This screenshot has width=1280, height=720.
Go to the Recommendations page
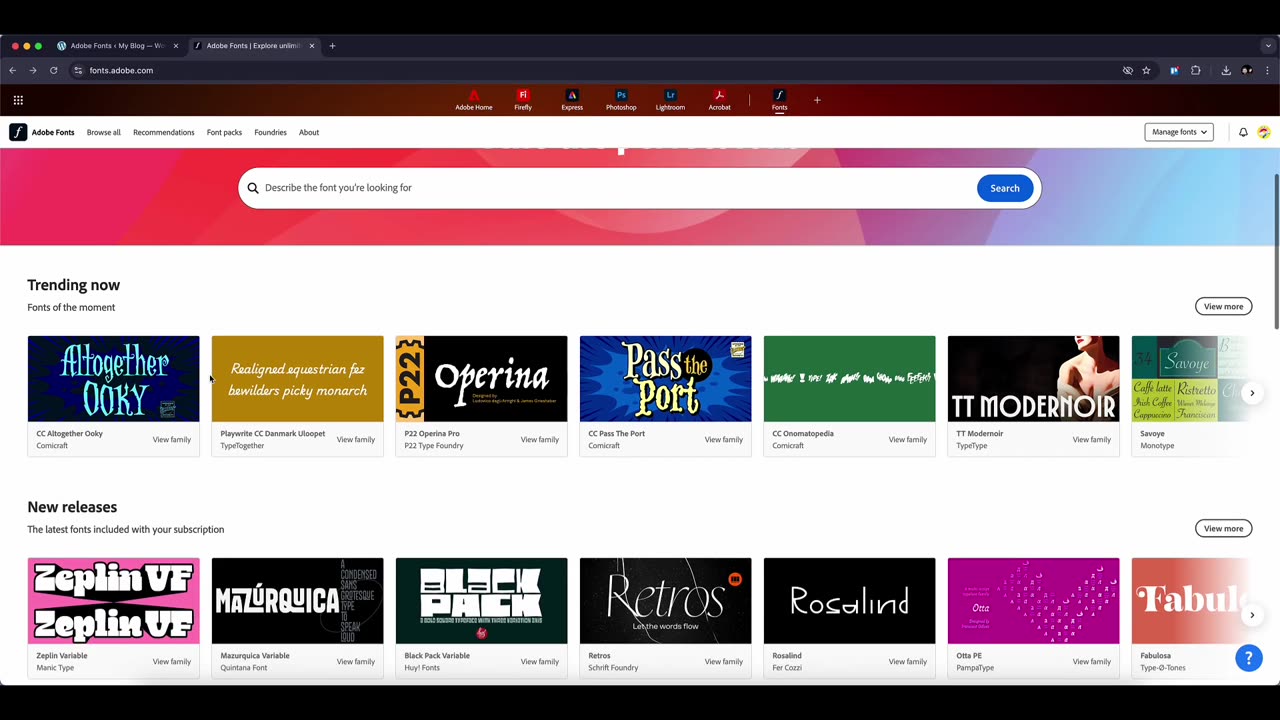163,132
